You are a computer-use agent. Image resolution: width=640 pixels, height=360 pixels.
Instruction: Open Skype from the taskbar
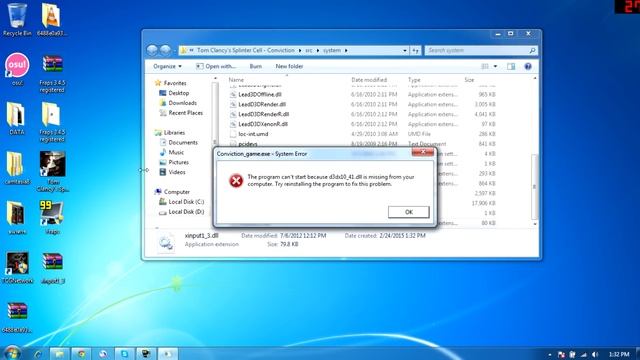click(x=124, y=354)
